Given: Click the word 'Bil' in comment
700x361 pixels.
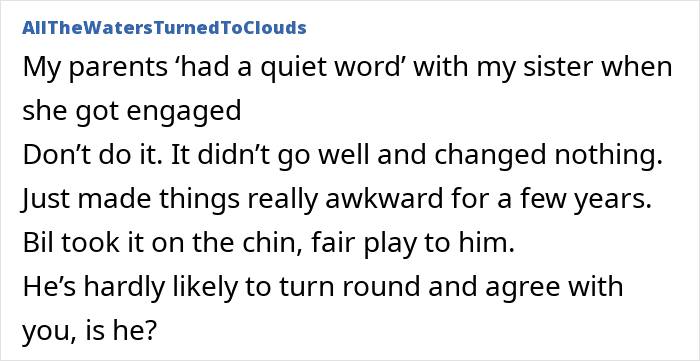Looking at the screenshot, I should (x=38, y=243).
